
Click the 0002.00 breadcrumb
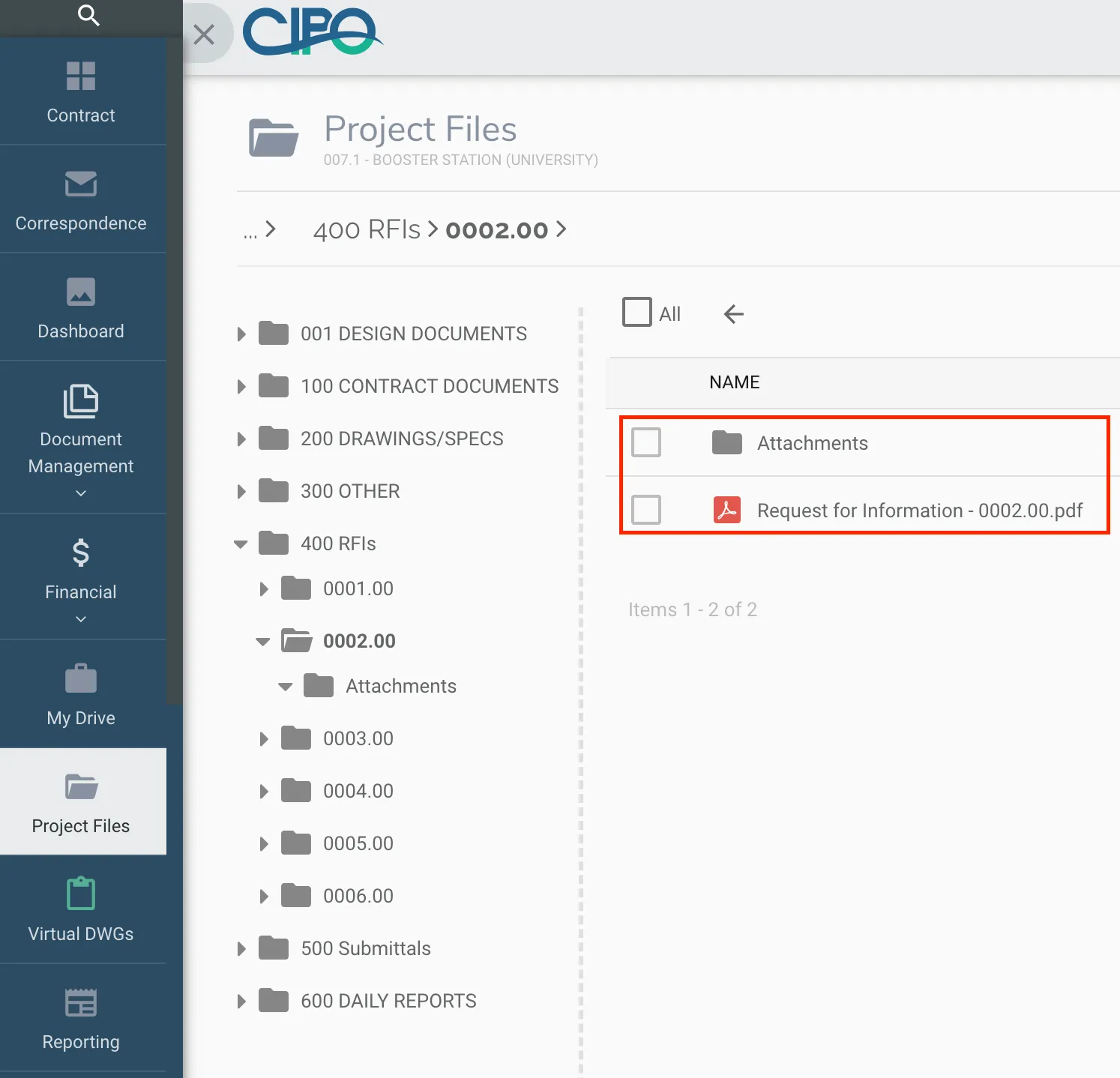(x=497, y=229)
